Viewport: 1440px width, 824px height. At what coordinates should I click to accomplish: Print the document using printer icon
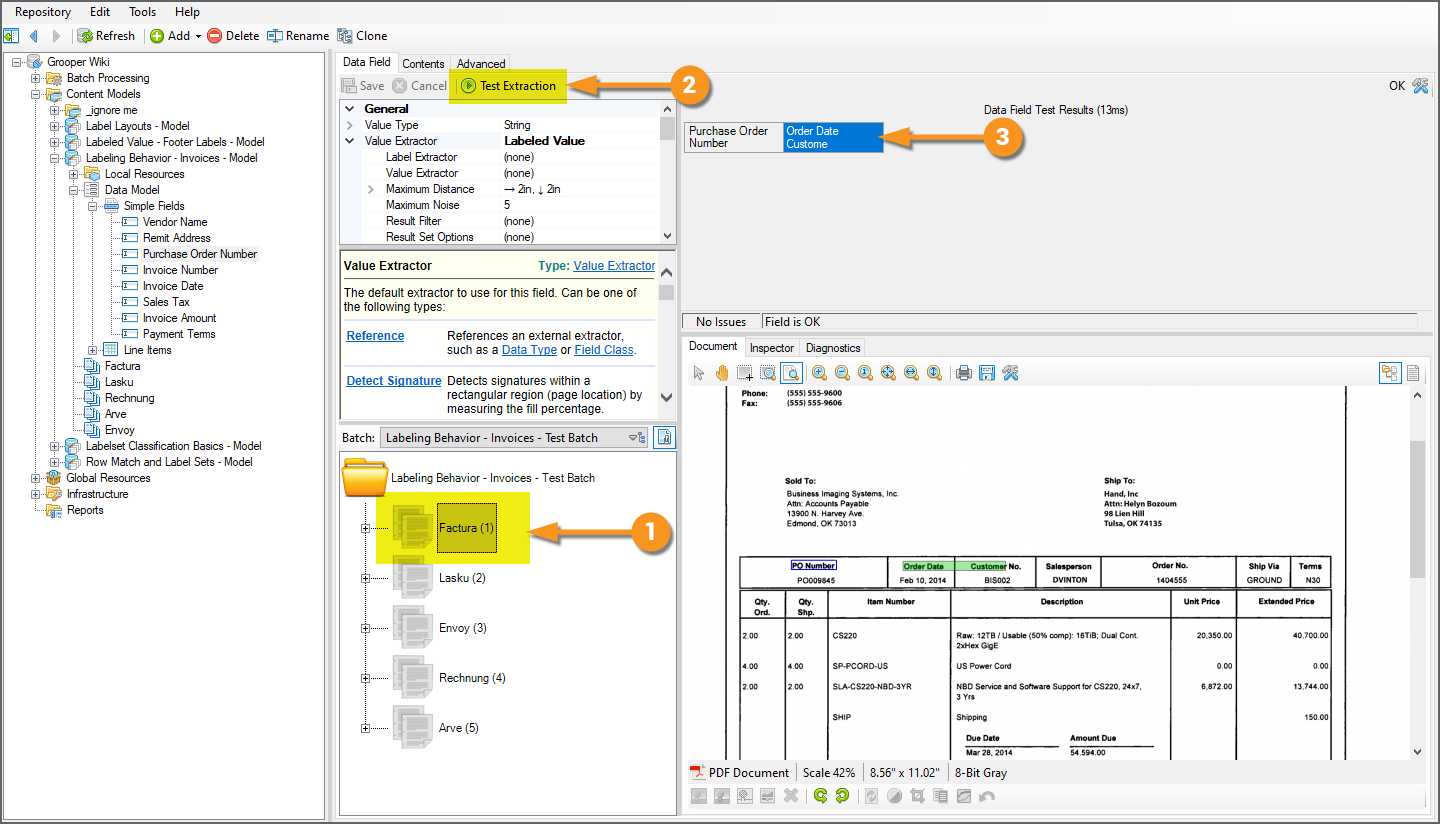pos(964,373)
